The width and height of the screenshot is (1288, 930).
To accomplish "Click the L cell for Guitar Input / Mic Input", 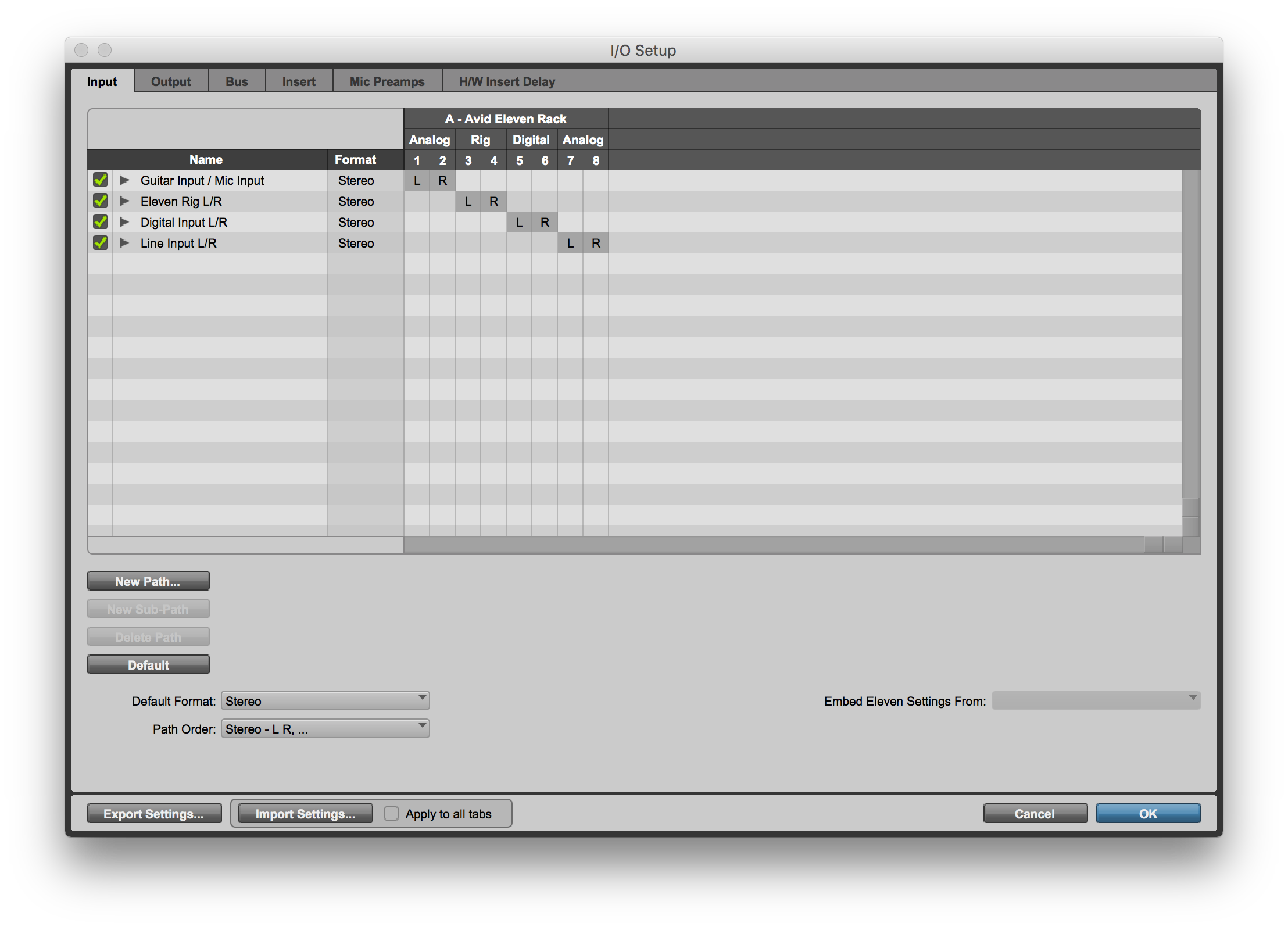I will click(x=416, y=180).
